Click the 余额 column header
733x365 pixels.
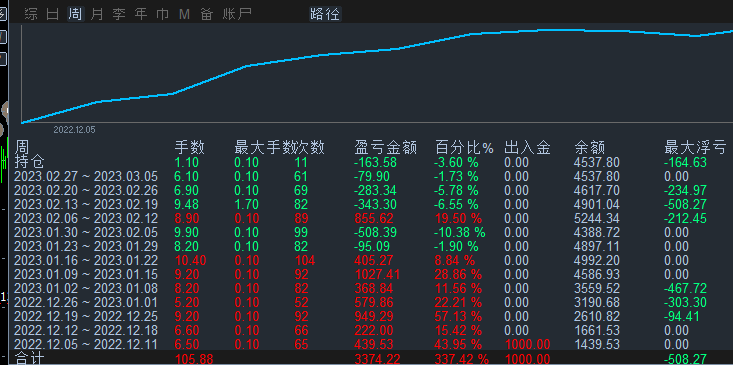(x=589, y=148)
